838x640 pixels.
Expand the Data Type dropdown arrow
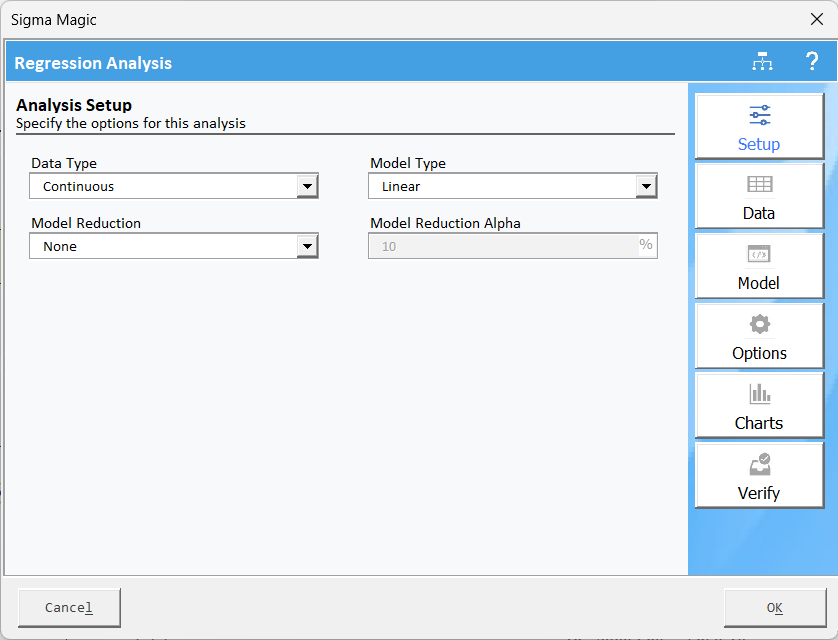307,186
